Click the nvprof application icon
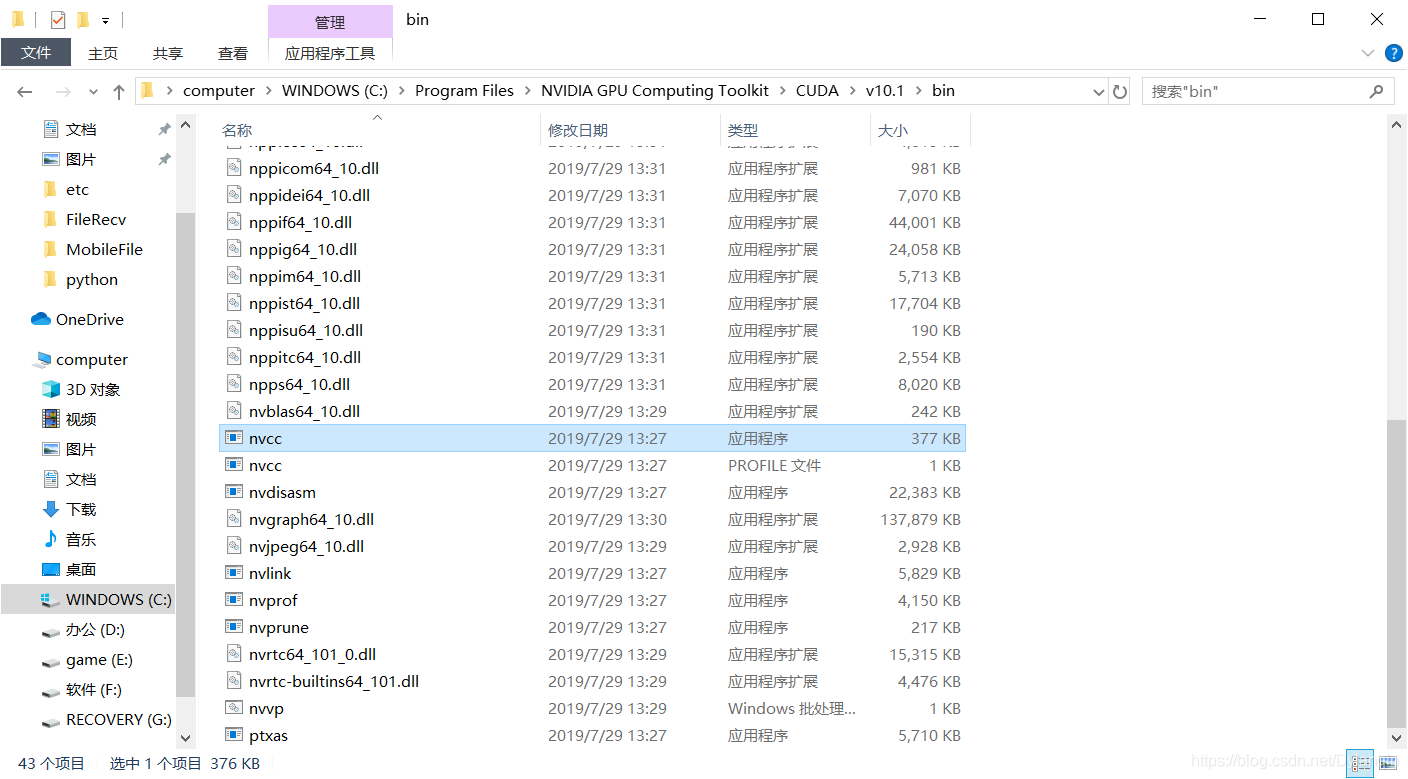1408x779 pixels. [x=234, y=600]
